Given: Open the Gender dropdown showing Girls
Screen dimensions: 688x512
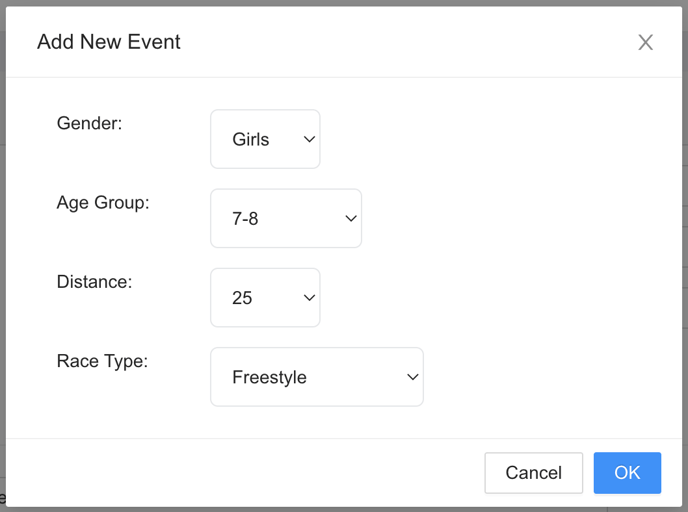Looking at the screenshot, I should coord(265,139).
